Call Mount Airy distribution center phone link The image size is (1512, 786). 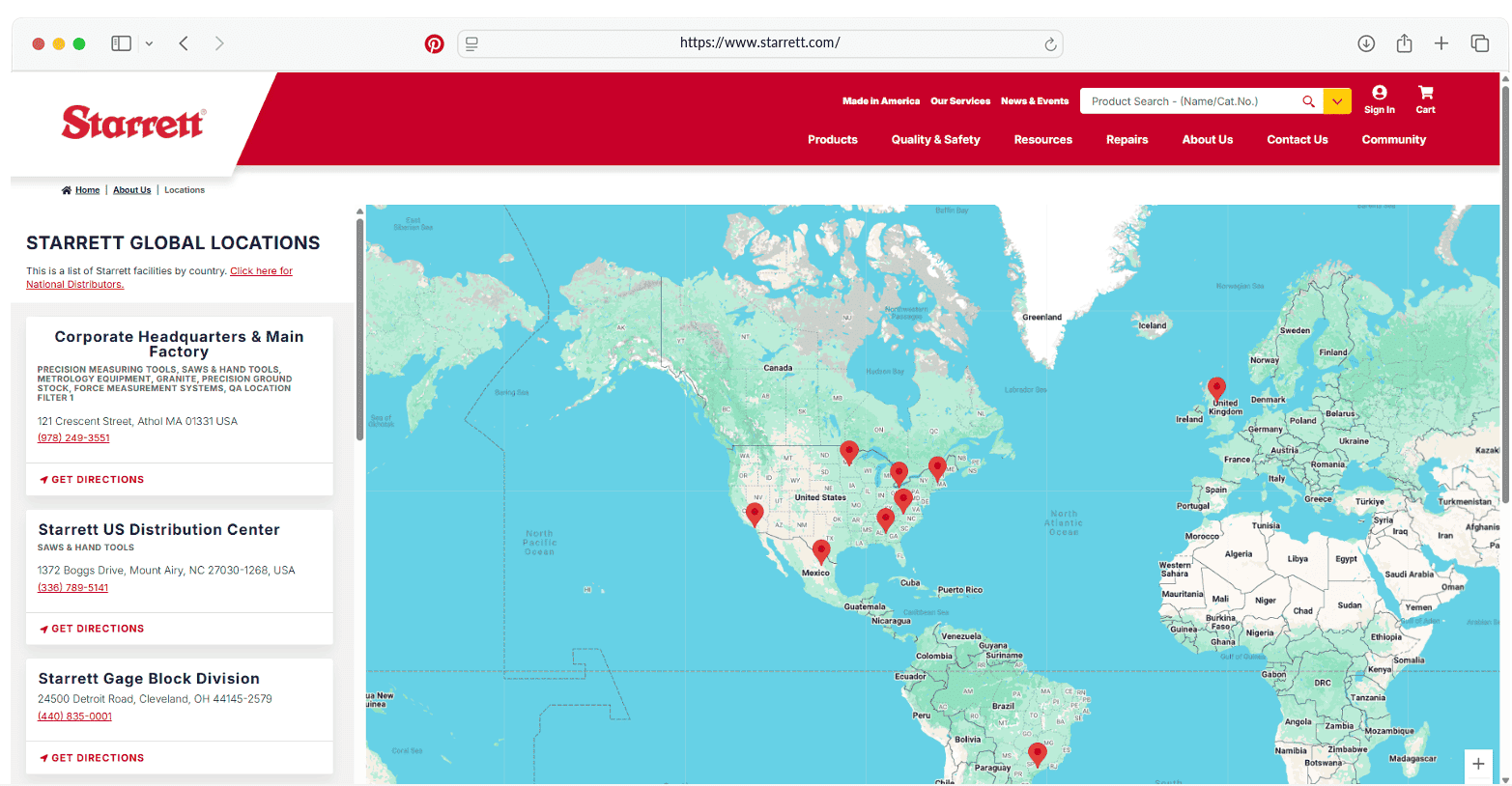pos(72,588)
